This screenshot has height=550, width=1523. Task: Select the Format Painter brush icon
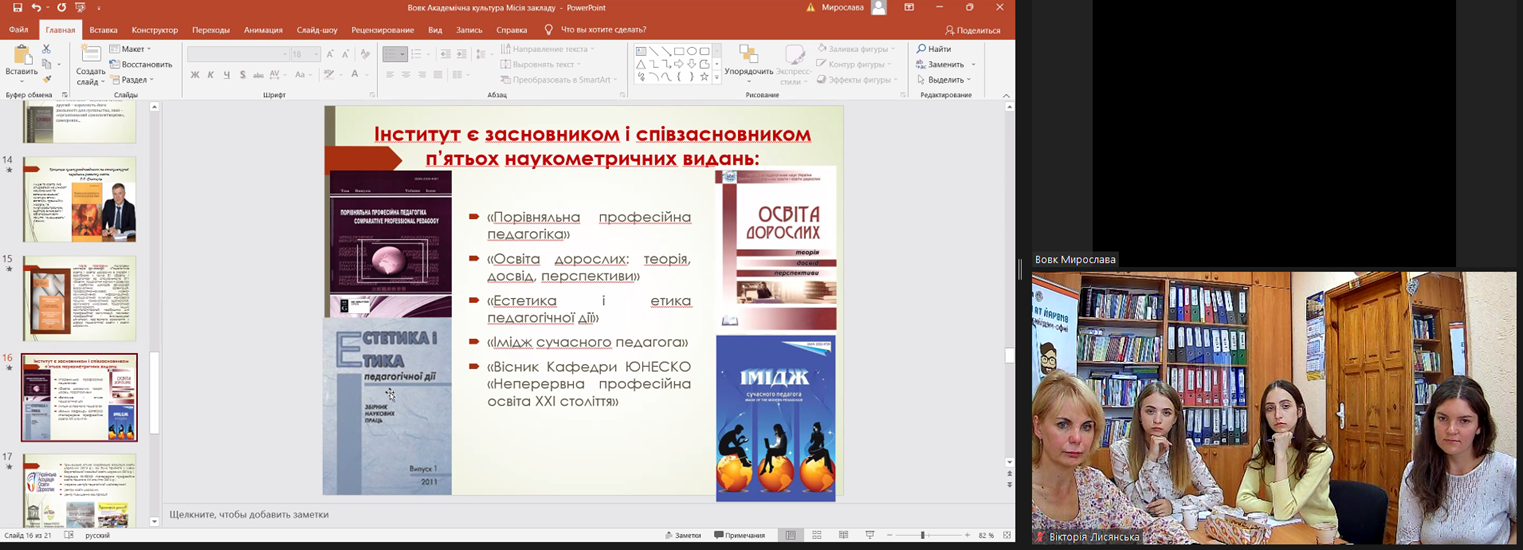click(46, 79)
